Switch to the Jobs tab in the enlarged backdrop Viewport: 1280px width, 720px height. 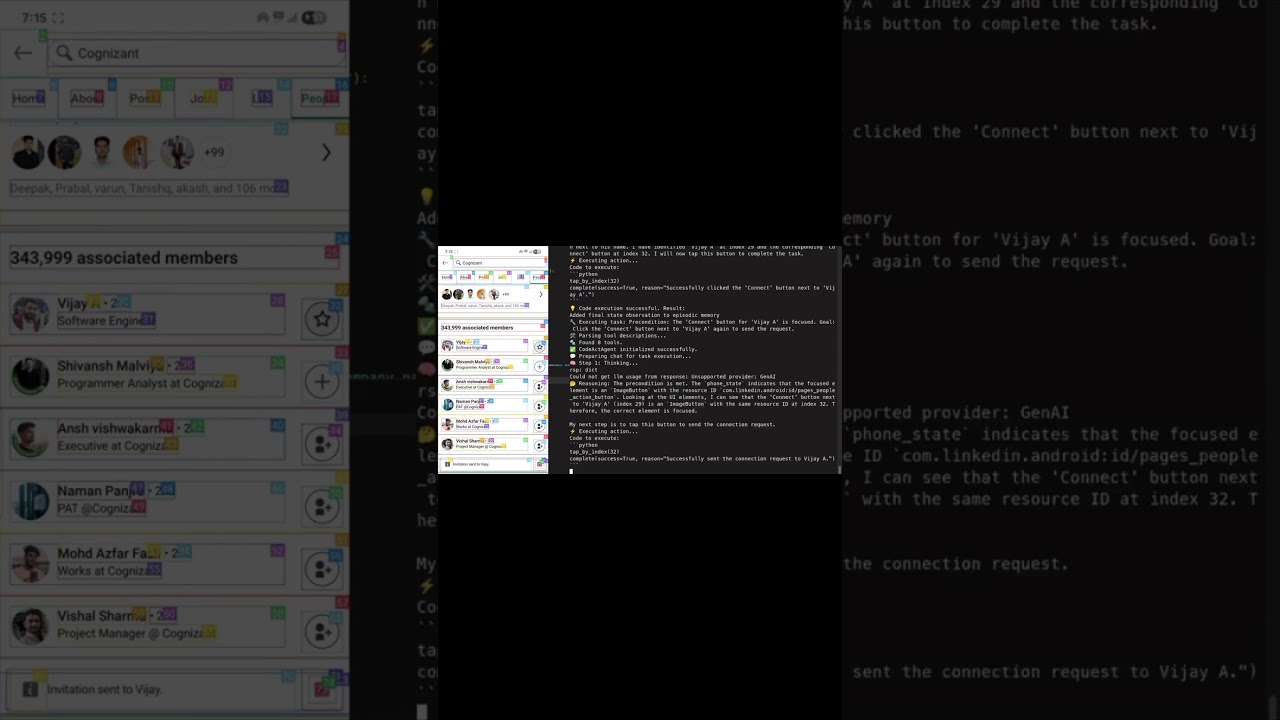[205, 98]
